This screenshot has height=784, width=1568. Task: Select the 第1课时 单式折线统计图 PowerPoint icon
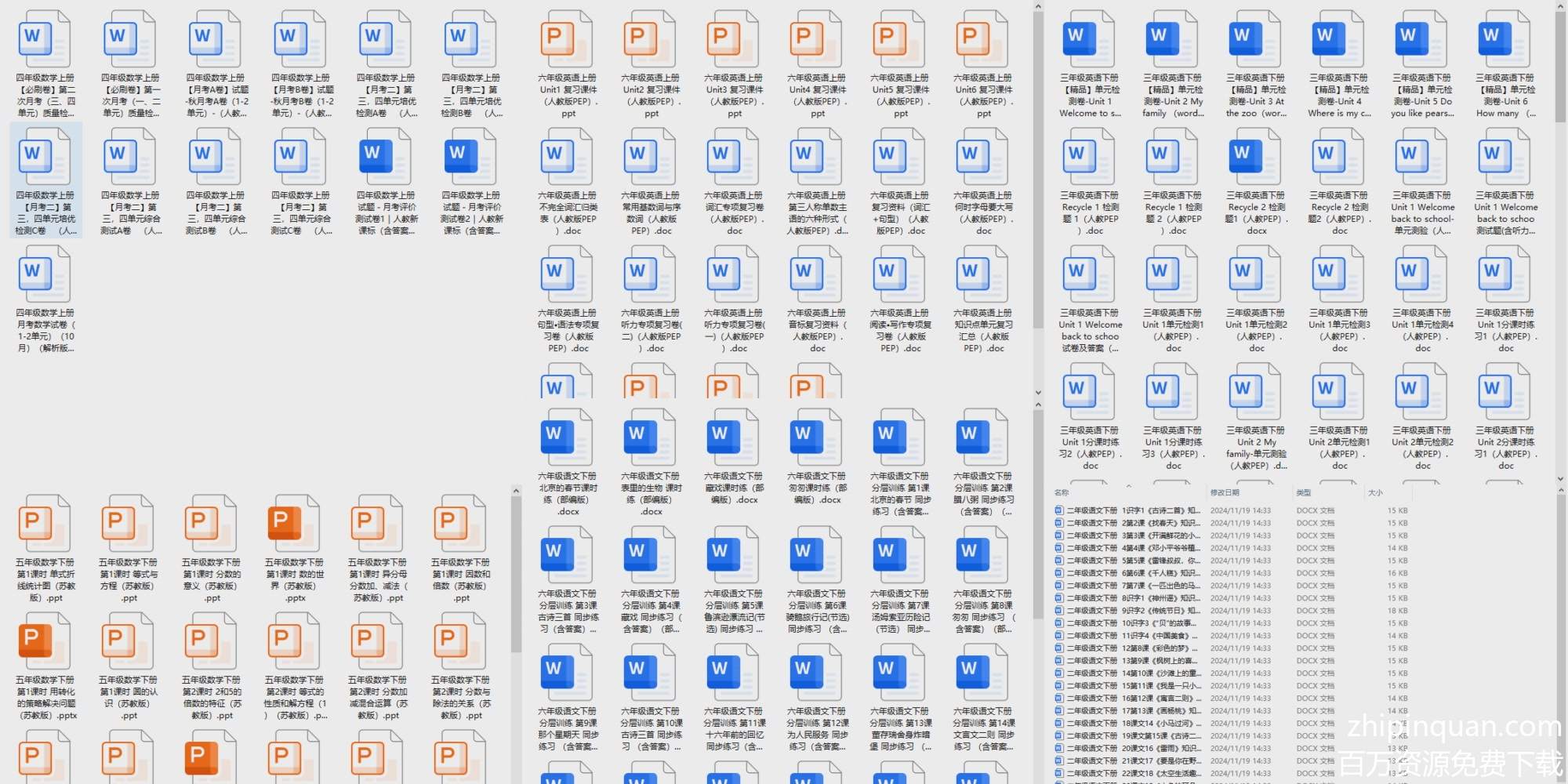coord(45,524)
